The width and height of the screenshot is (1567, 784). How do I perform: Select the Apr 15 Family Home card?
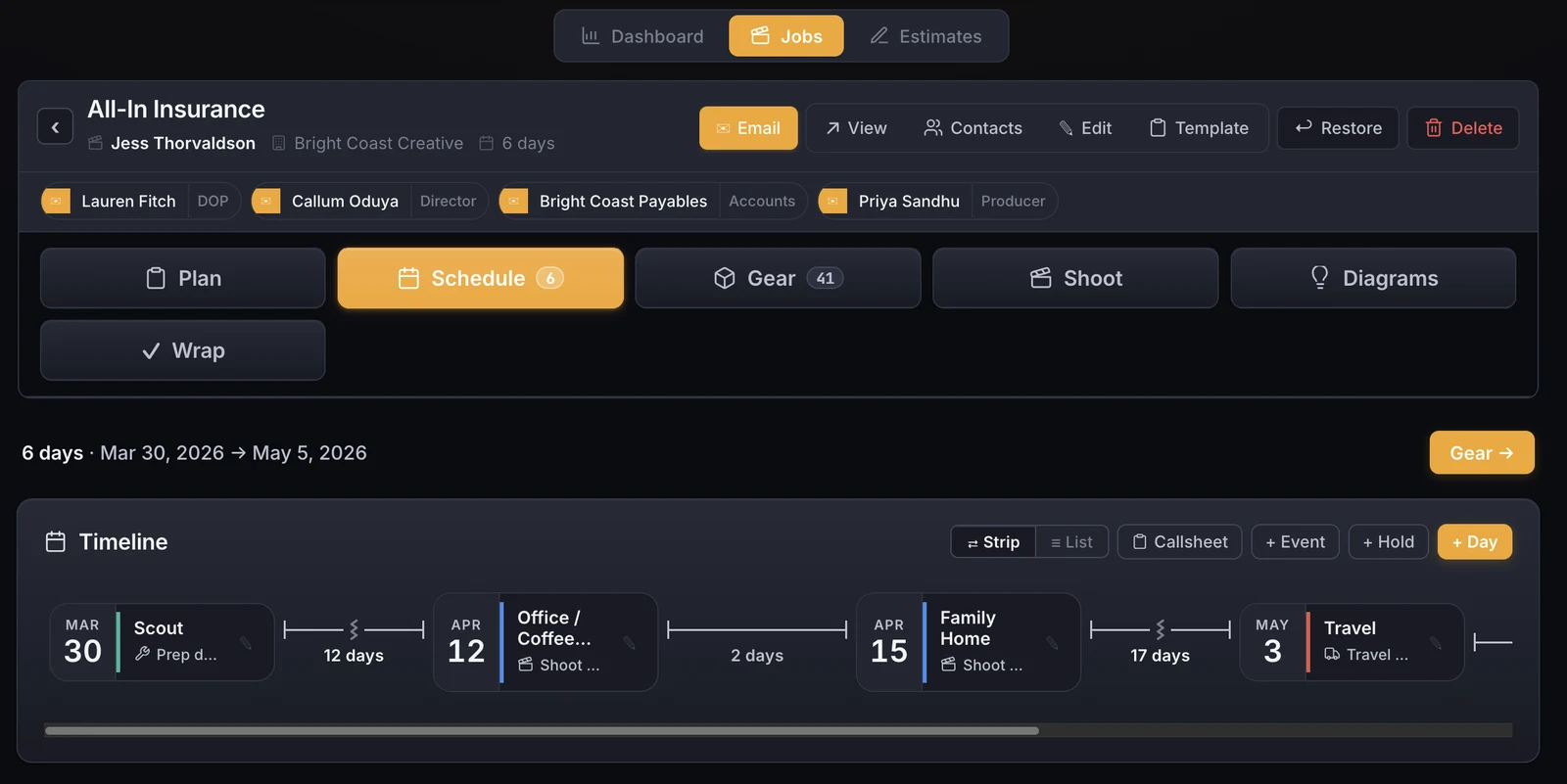[969, 642]
